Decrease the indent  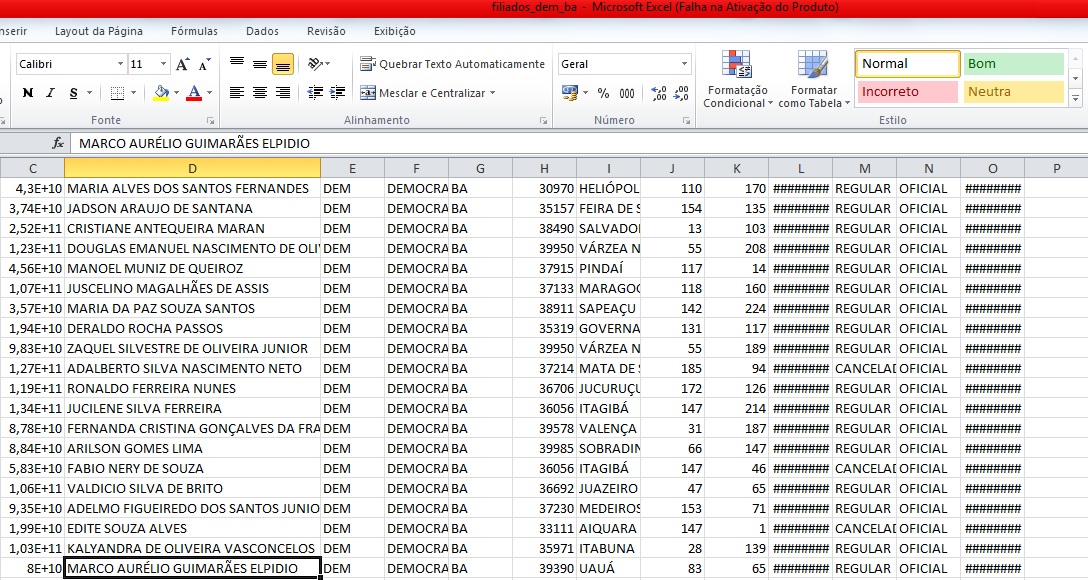coord(315,93)
